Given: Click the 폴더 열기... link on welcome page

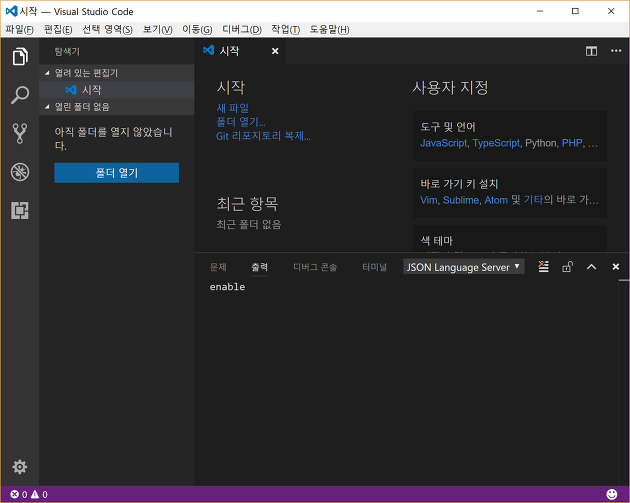Looking at the screenshot, I should (x=241, y=122).
